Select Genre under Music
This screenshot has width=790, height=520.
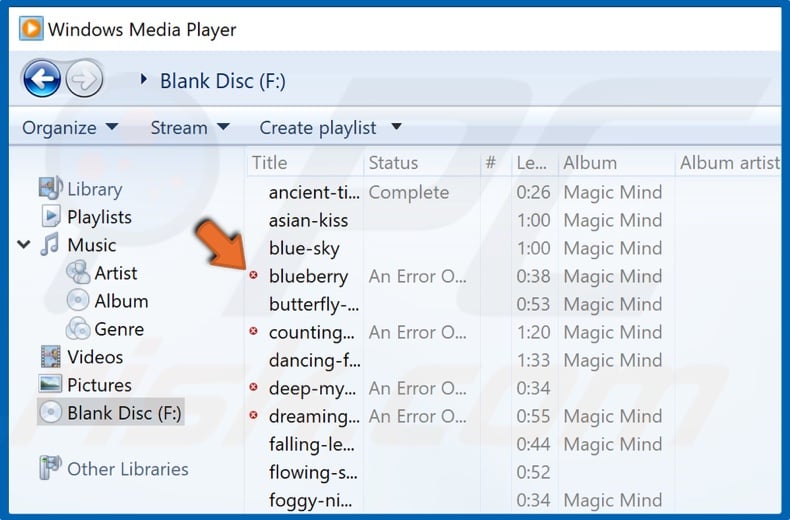click(x=119, y=329)
